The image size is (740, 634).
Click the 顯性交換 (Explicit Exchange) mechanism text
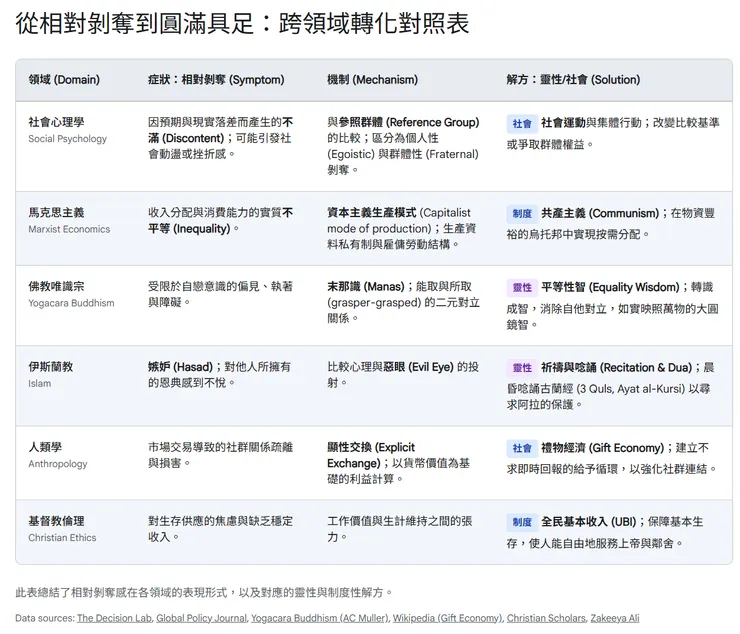click(371, 455)
